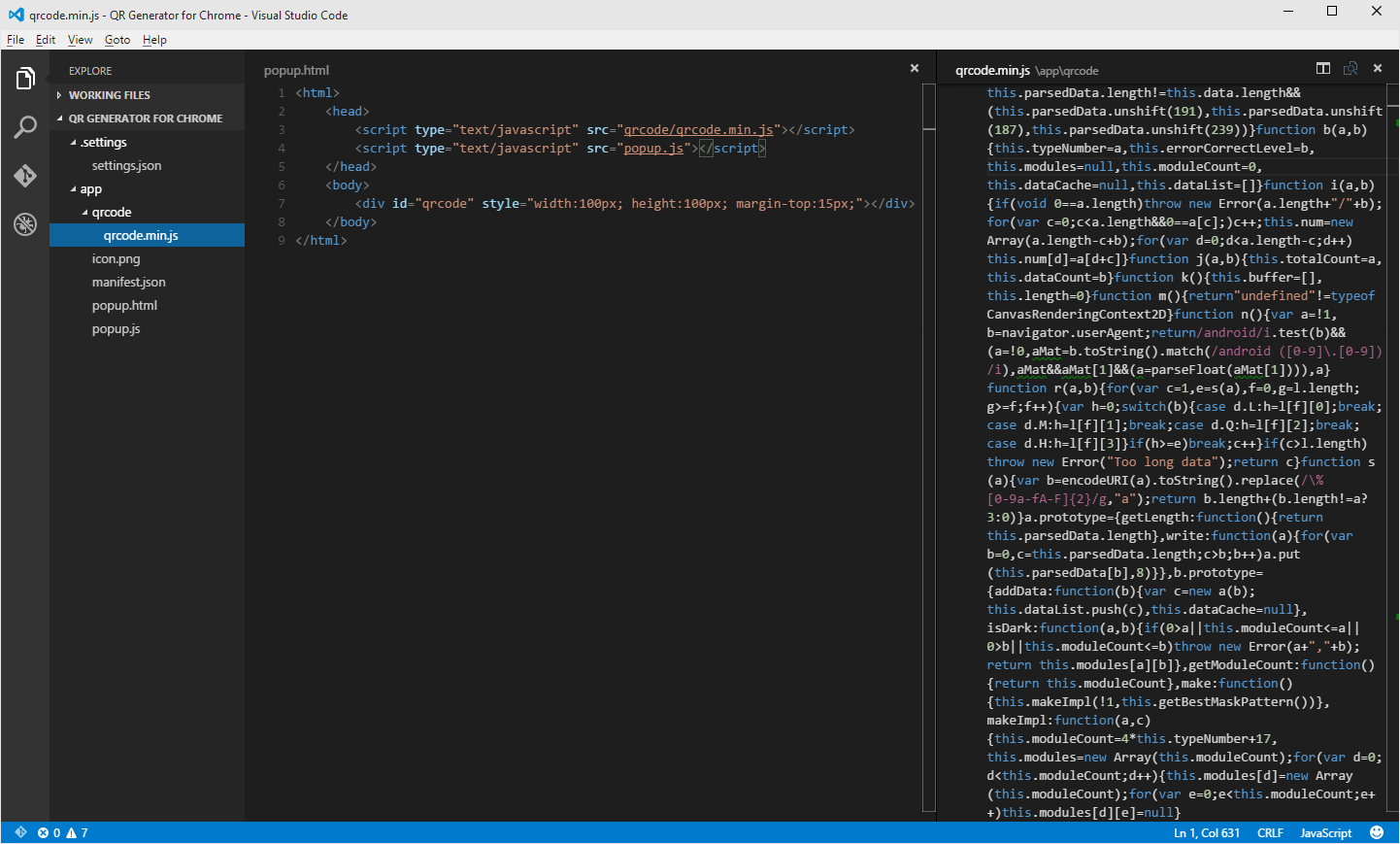
Task: Click line number 7 in popup.html
Action: 282,203
